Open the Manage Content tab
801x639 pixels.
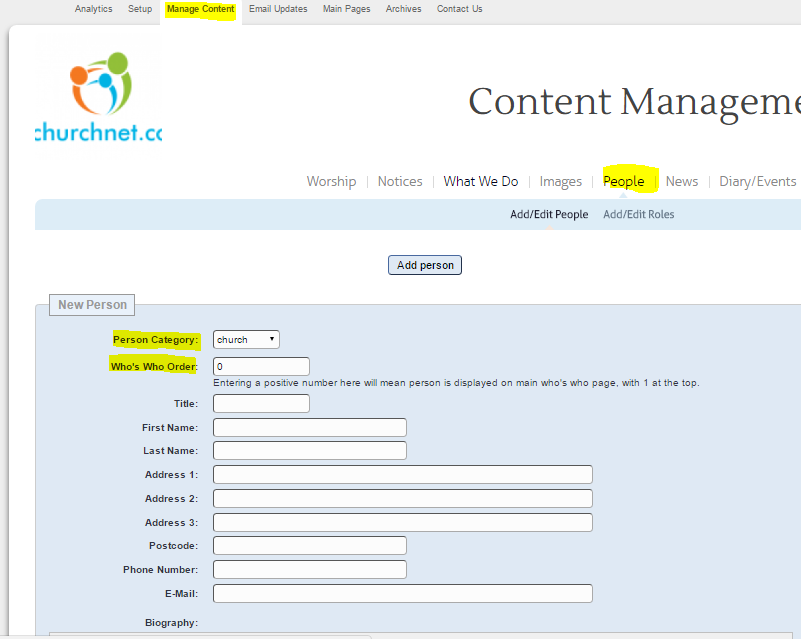pyautogui.click(x=199, y=9)
